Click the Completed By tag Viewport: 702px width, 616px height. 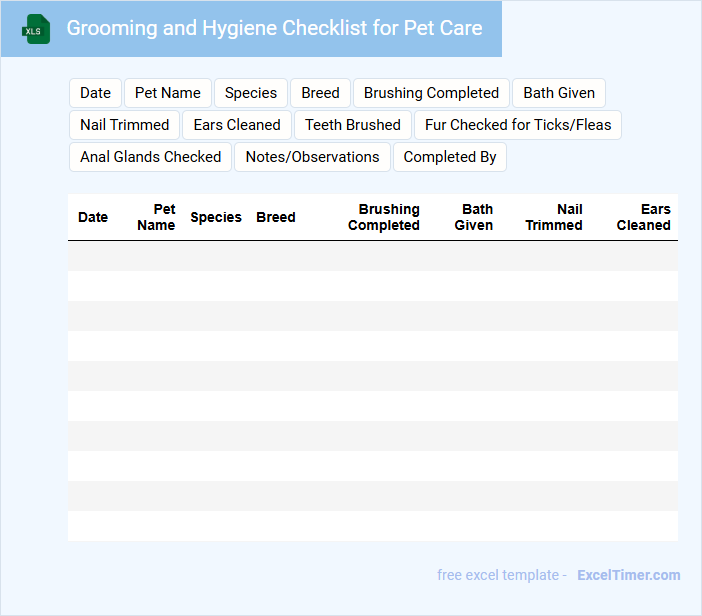pos(450,157)
